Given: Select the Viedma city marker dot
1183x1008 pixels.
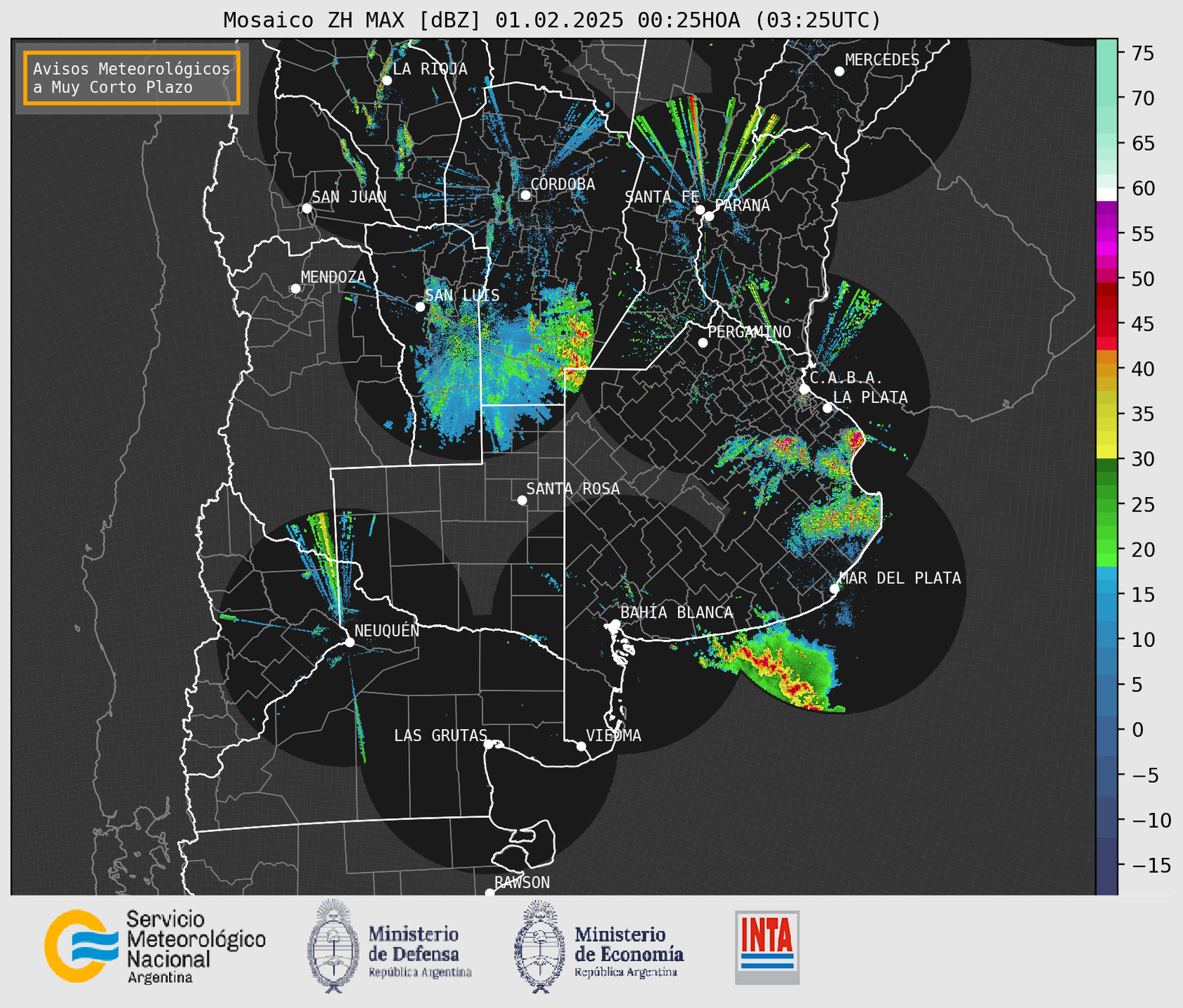Looking at the screenshot, I should [x=581, y=747].
